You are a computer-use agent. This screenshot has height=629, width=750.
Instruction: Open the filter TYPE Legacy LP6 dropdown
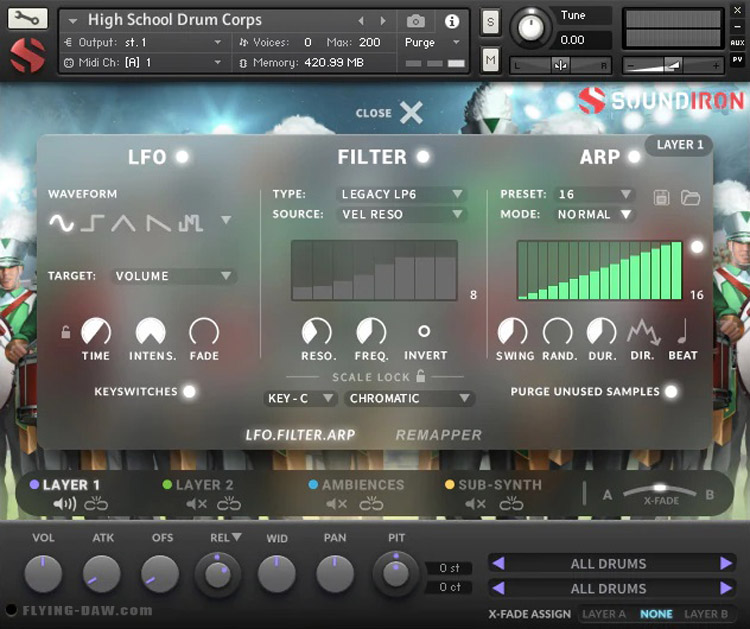401,194
